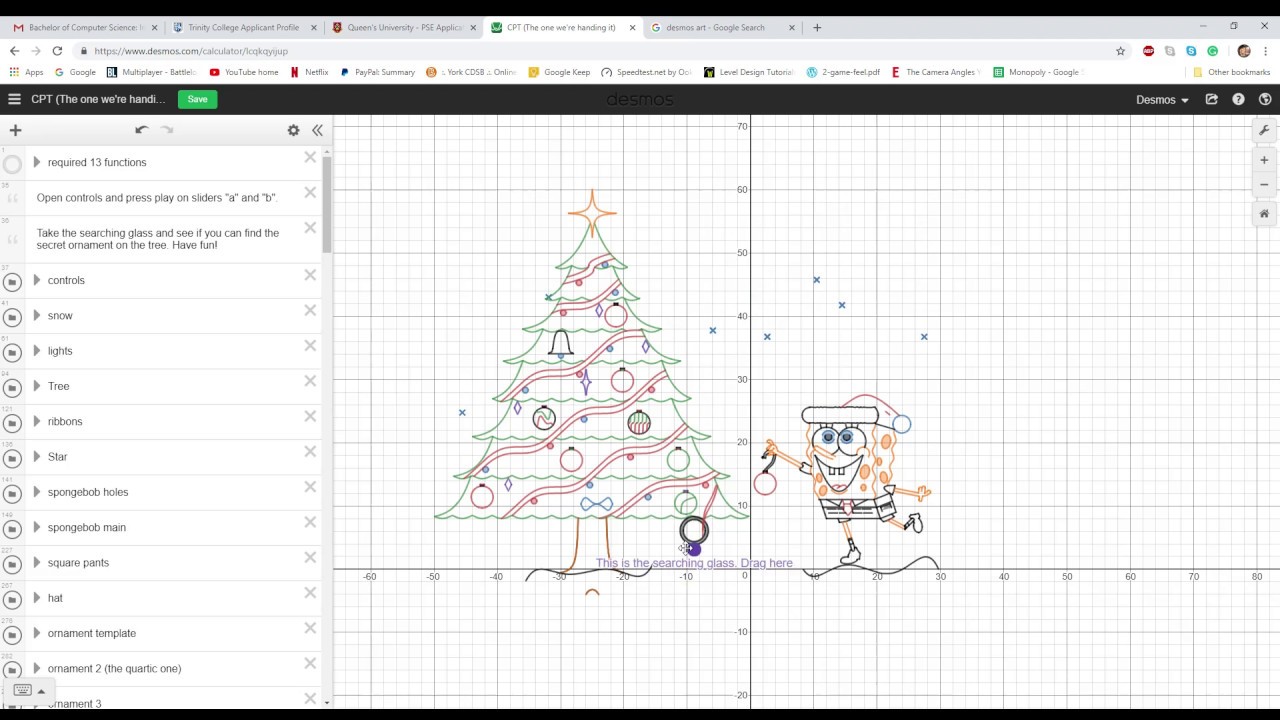Switch to the Trinity College Applicant Profile tab
The image size is (1280, 720).
point(244,28)
